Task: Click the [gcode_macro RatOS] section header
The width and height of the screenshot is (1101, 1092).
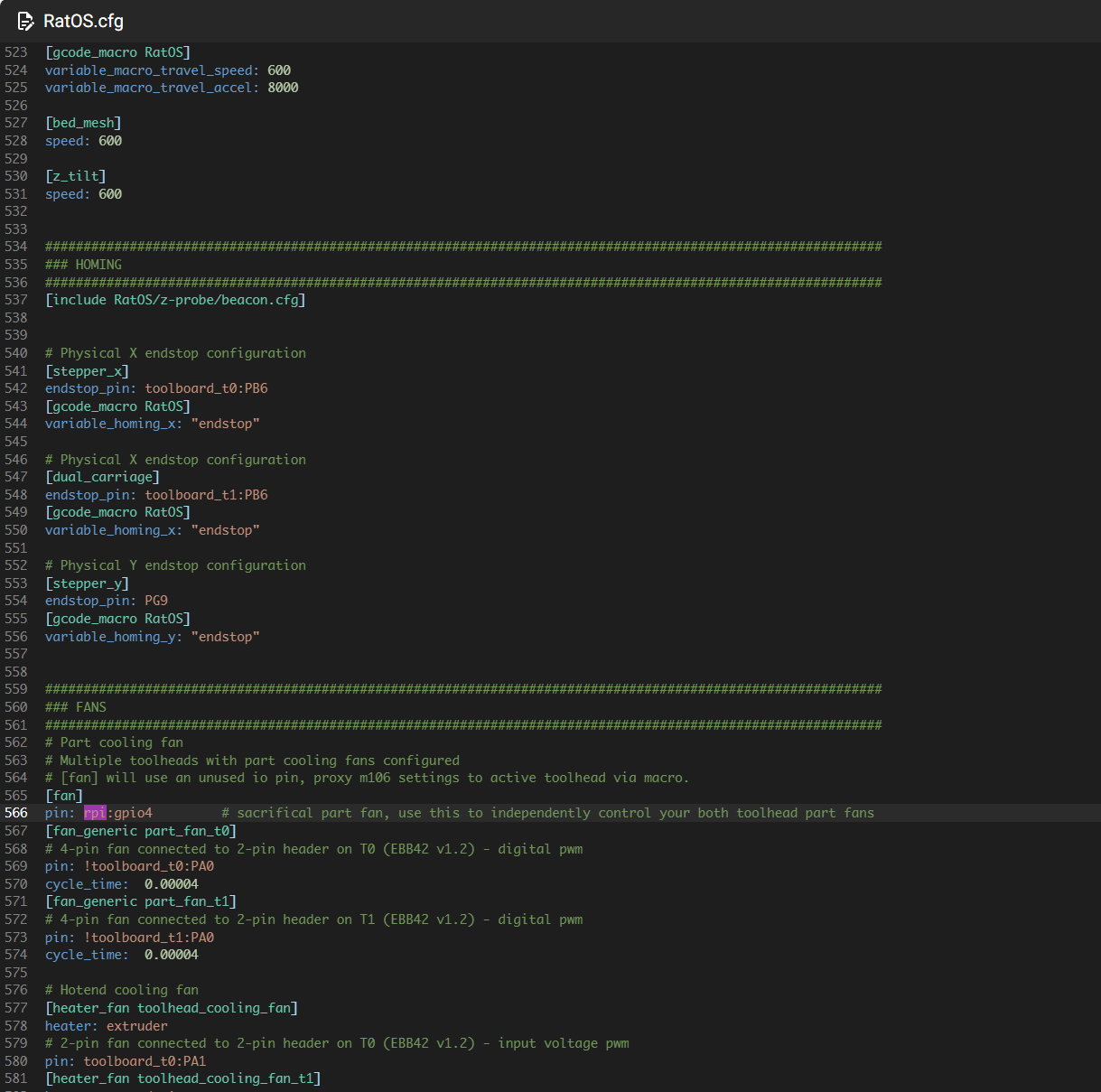Action: click(x=117, y=51)
